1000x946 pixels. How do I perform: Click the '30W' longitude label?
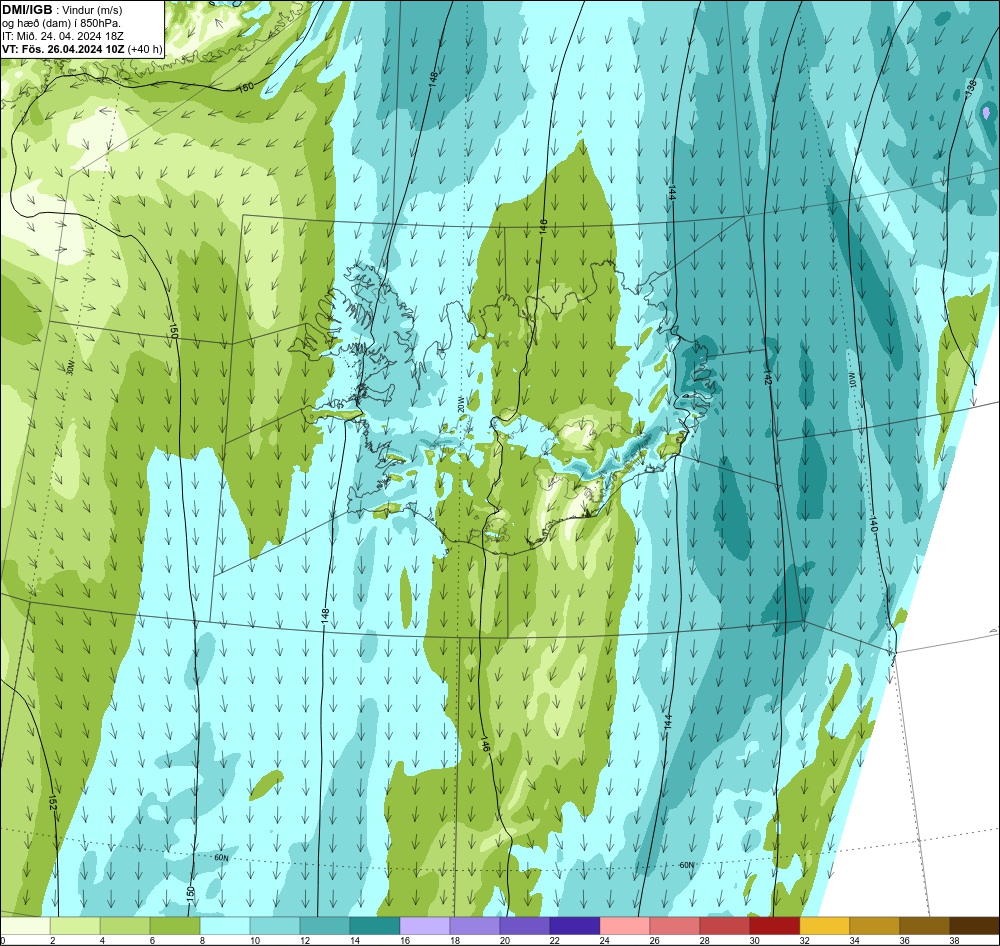[x=70, y=366]
